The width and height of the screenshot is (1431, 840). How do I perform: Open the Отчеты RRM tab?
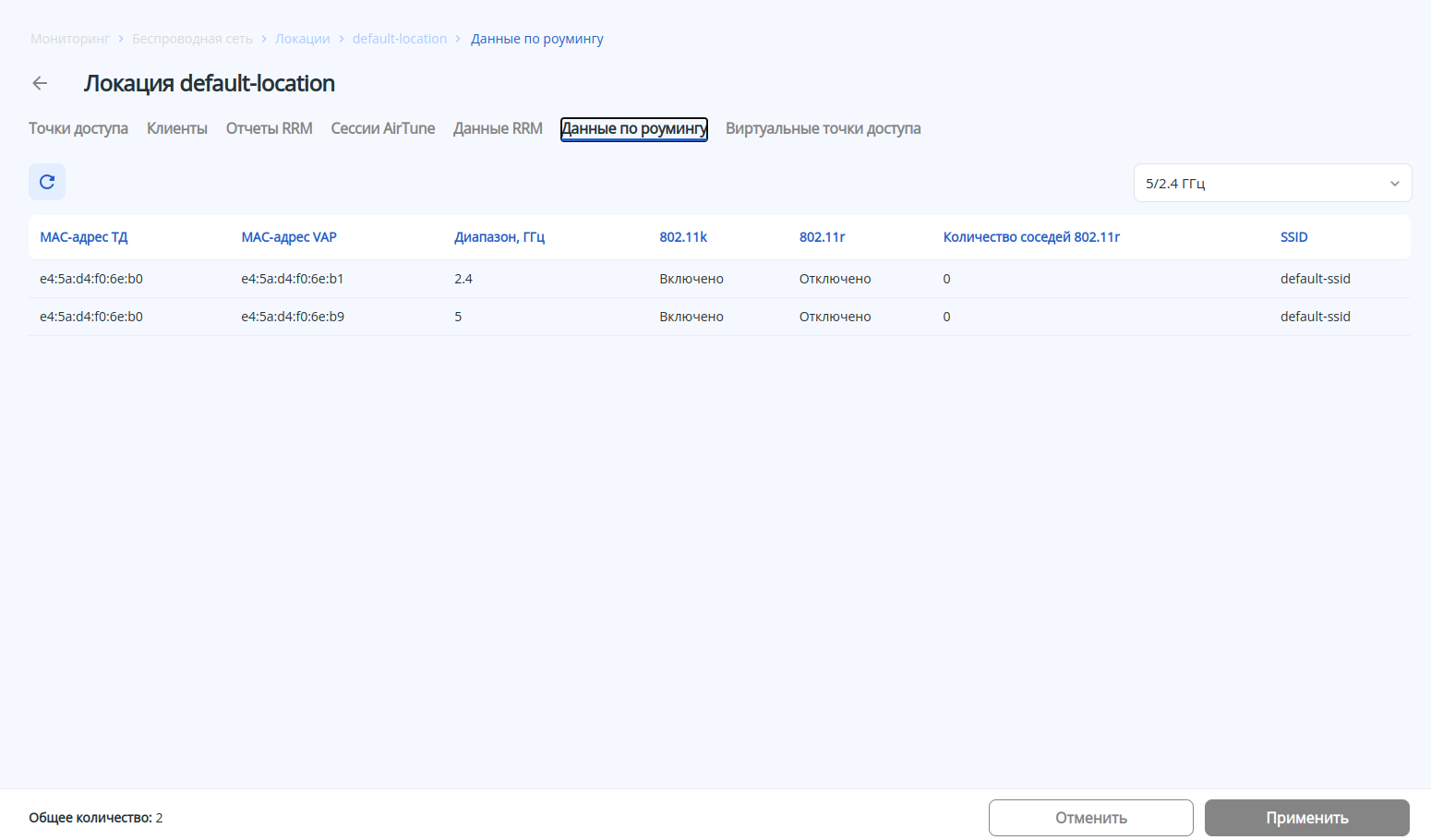point(270,128)
